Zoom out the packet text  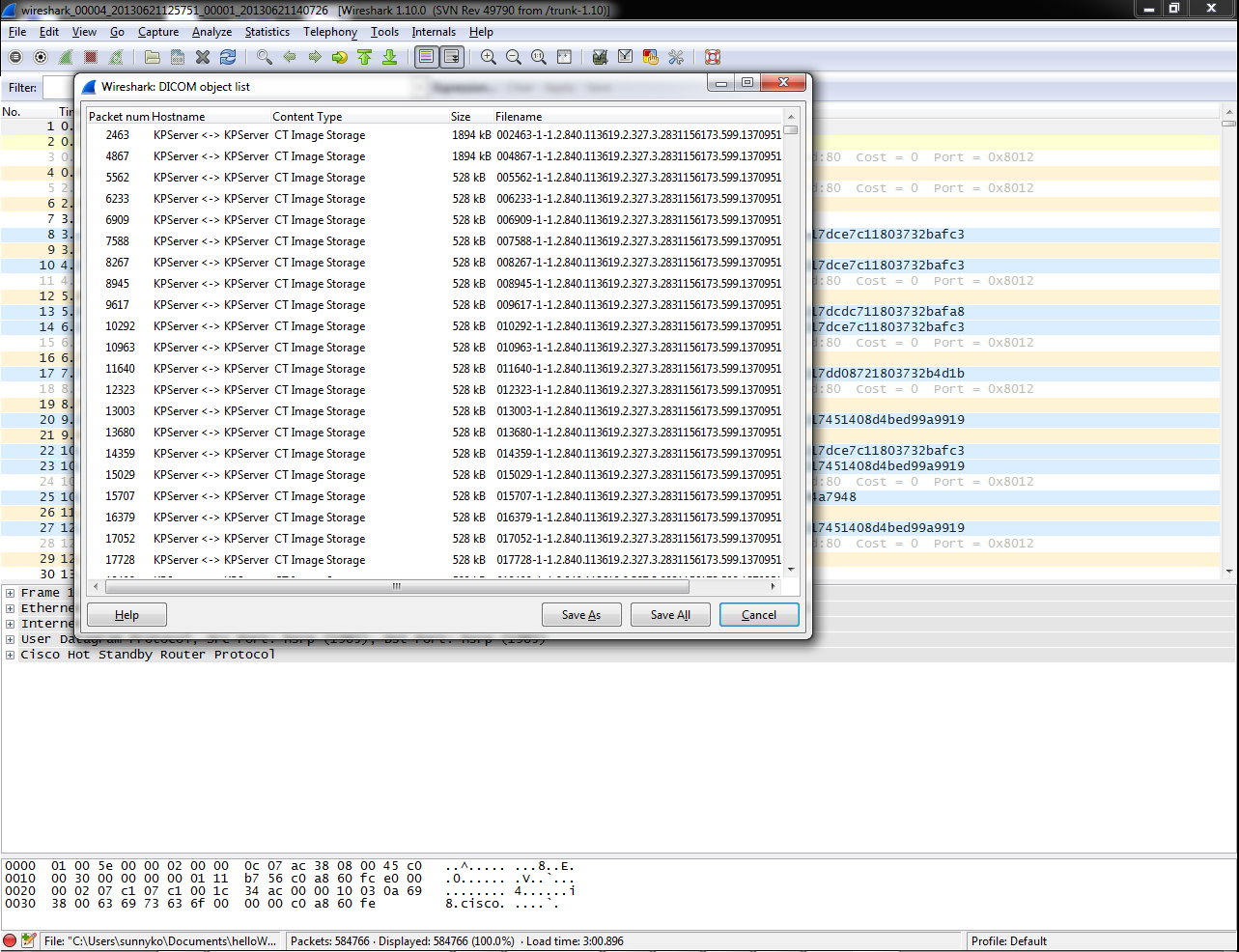(514, 58)
